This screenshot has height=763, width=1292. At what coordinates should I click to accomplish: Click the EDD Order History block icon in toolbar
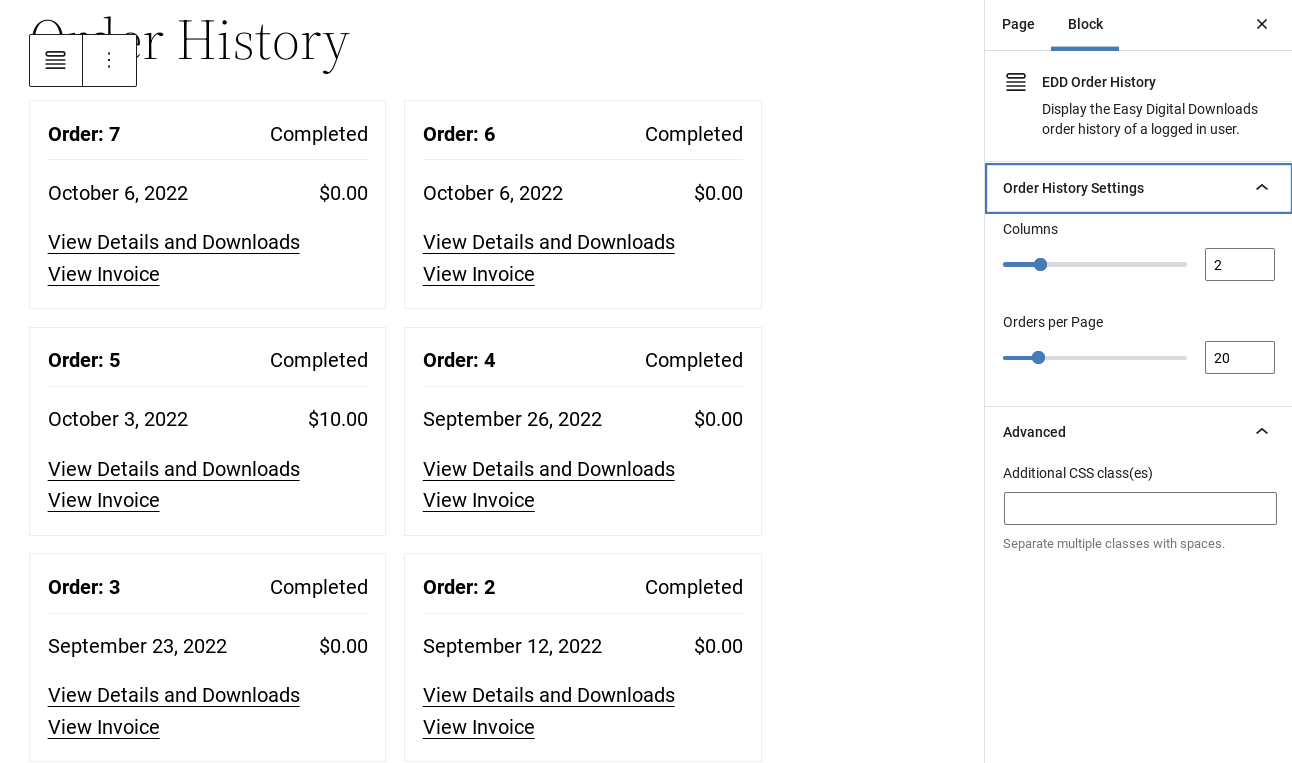56,61
